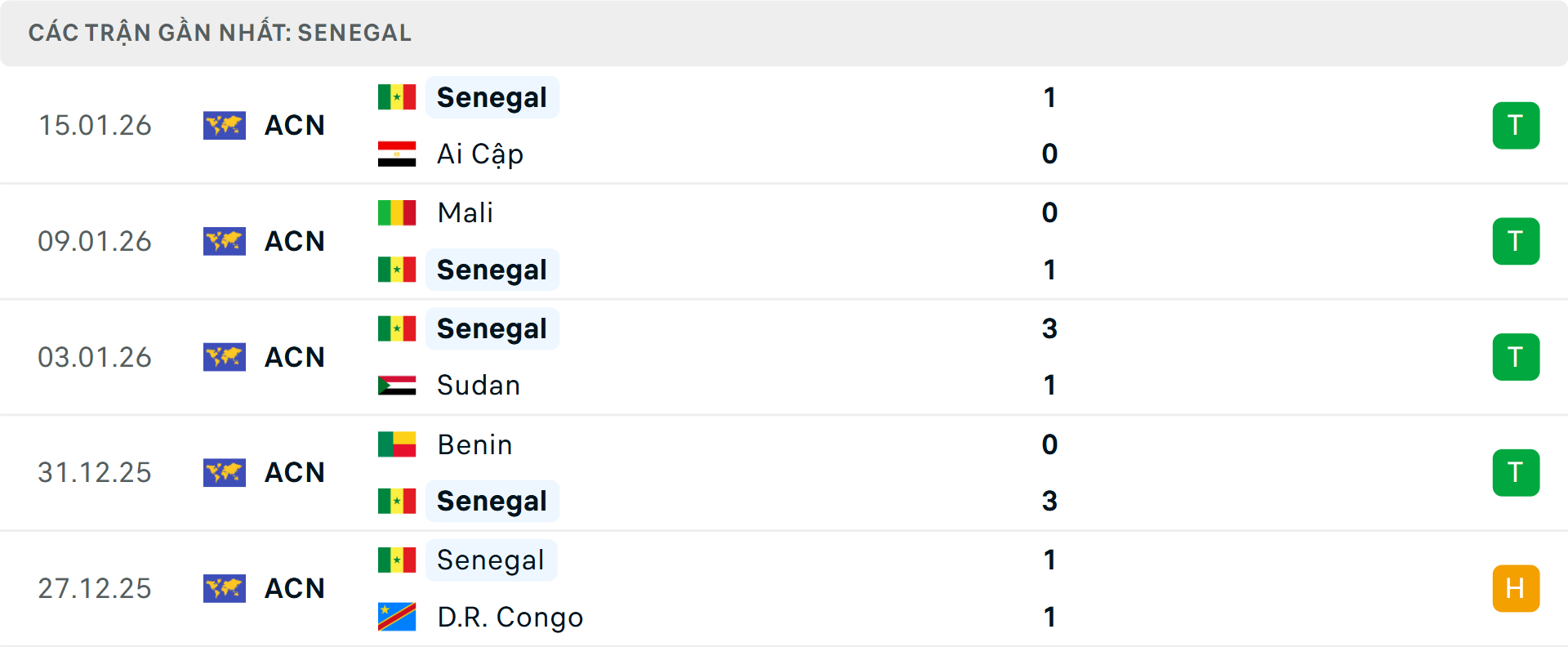Open the ACN competition page from 03.01.26 row

coord(294,357)
